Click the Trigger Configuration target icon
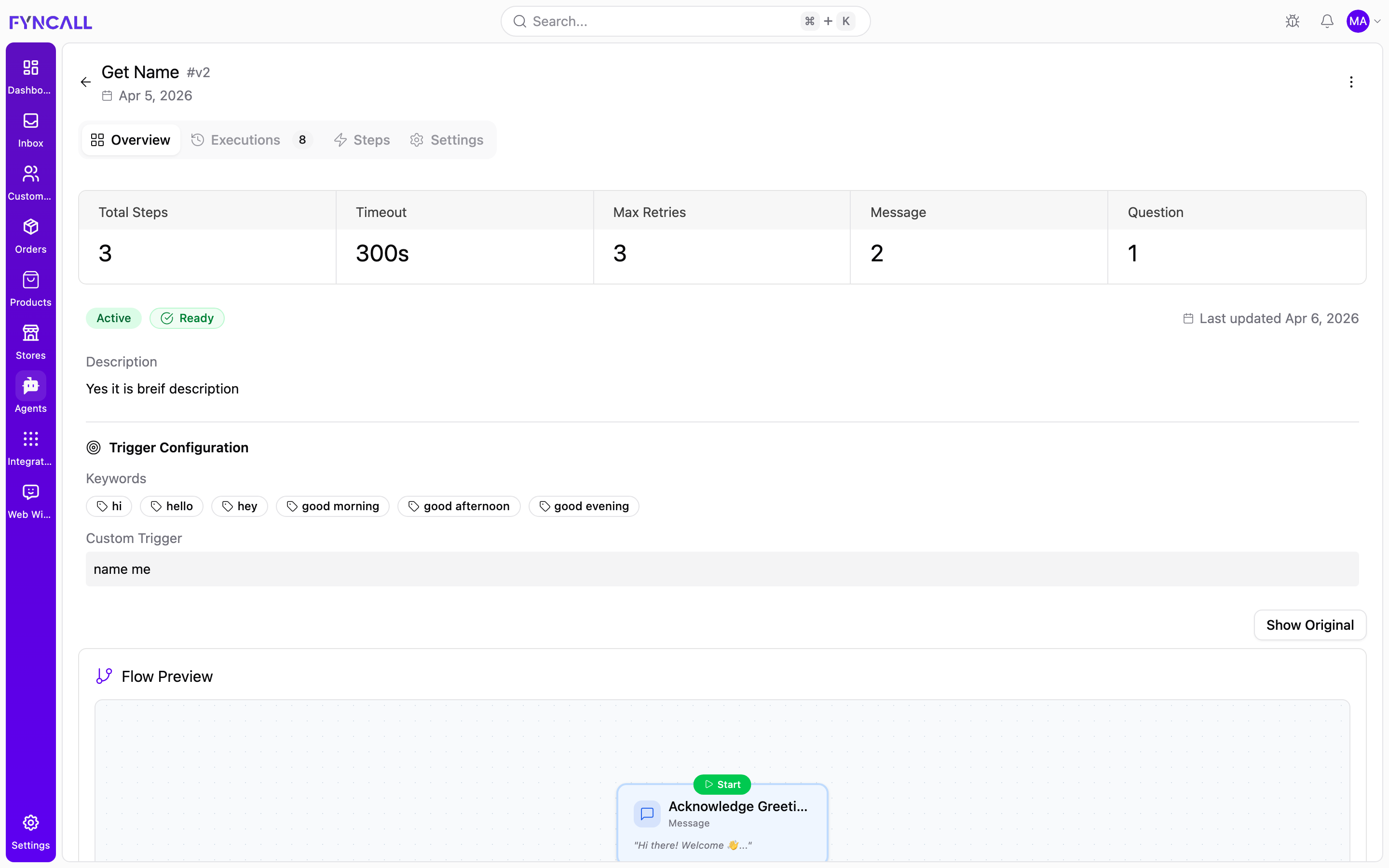 94,448
